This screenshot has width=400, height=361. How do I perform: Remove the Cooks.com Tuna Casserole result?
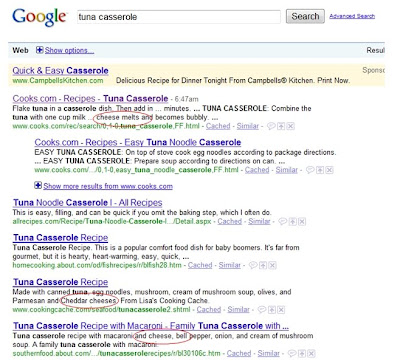[290, 126]
